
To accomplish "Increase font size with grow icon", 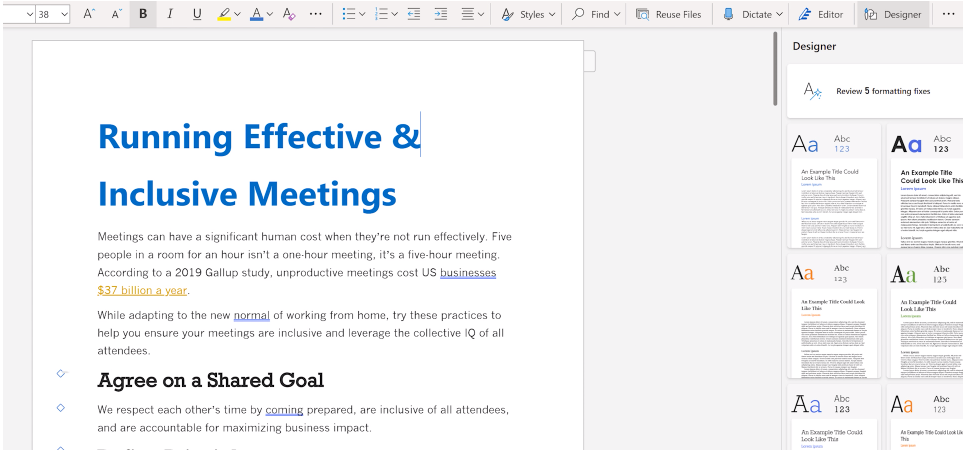I will click(x=89, y=14).
